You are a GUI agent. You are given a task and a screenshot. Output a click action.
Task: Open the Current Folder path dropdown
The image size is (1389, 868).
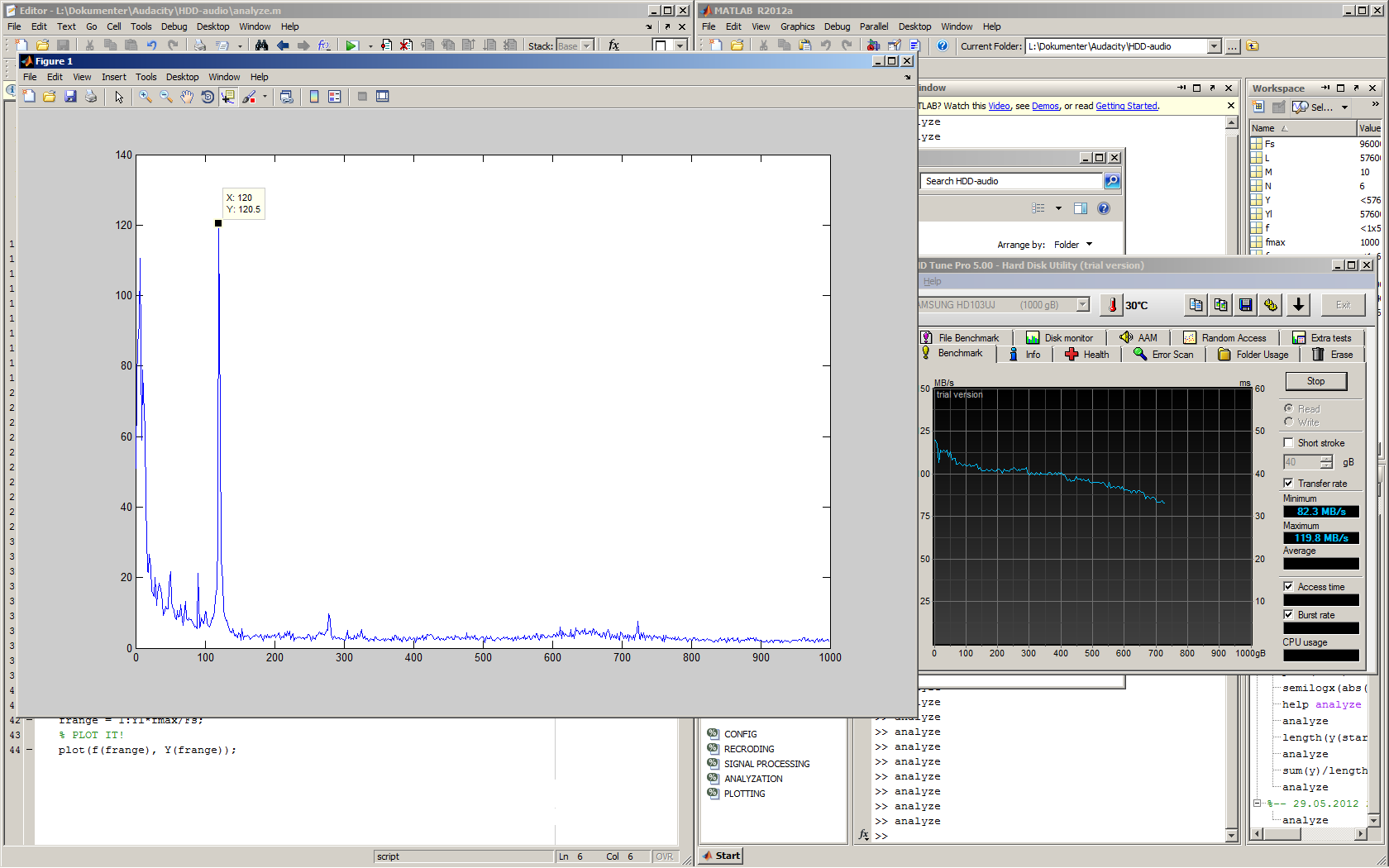click(x=1214, y=46)
